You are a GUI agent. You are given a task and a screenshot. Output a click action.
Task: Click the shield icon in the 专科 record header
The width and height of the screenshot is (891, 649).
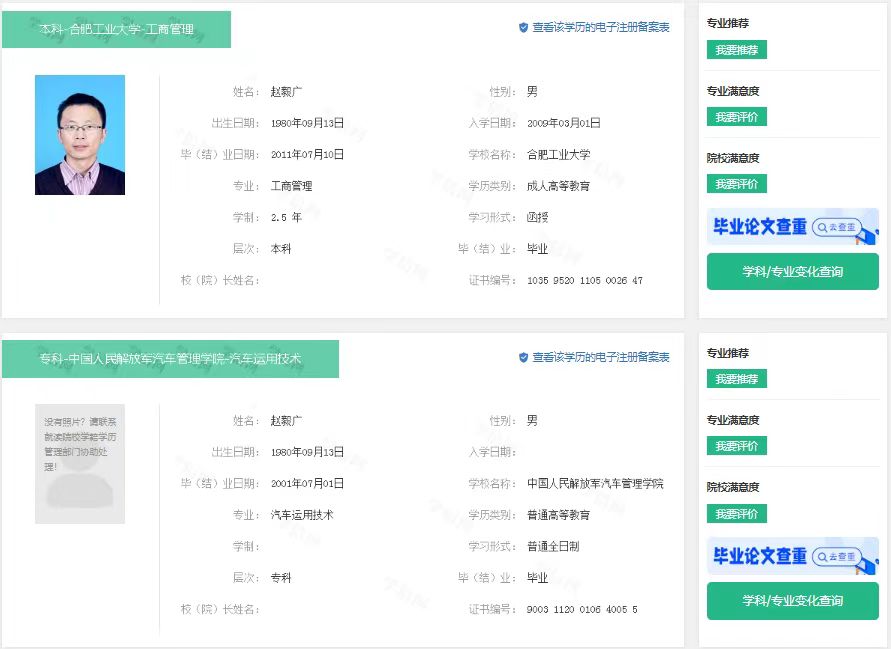[523, 357]
